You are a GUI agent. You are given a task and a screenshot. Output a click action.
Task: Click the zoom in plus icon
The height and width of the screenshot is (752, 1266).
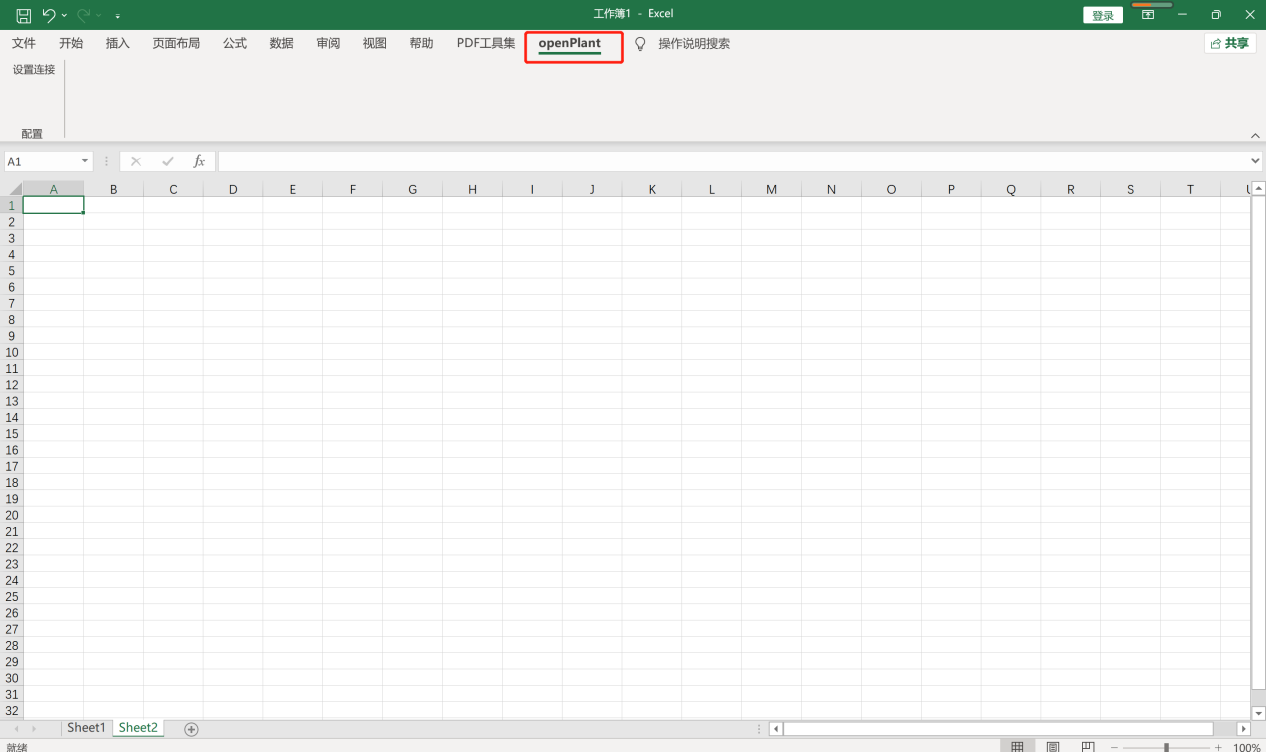pyautogui.click(x=1218, y=747)
